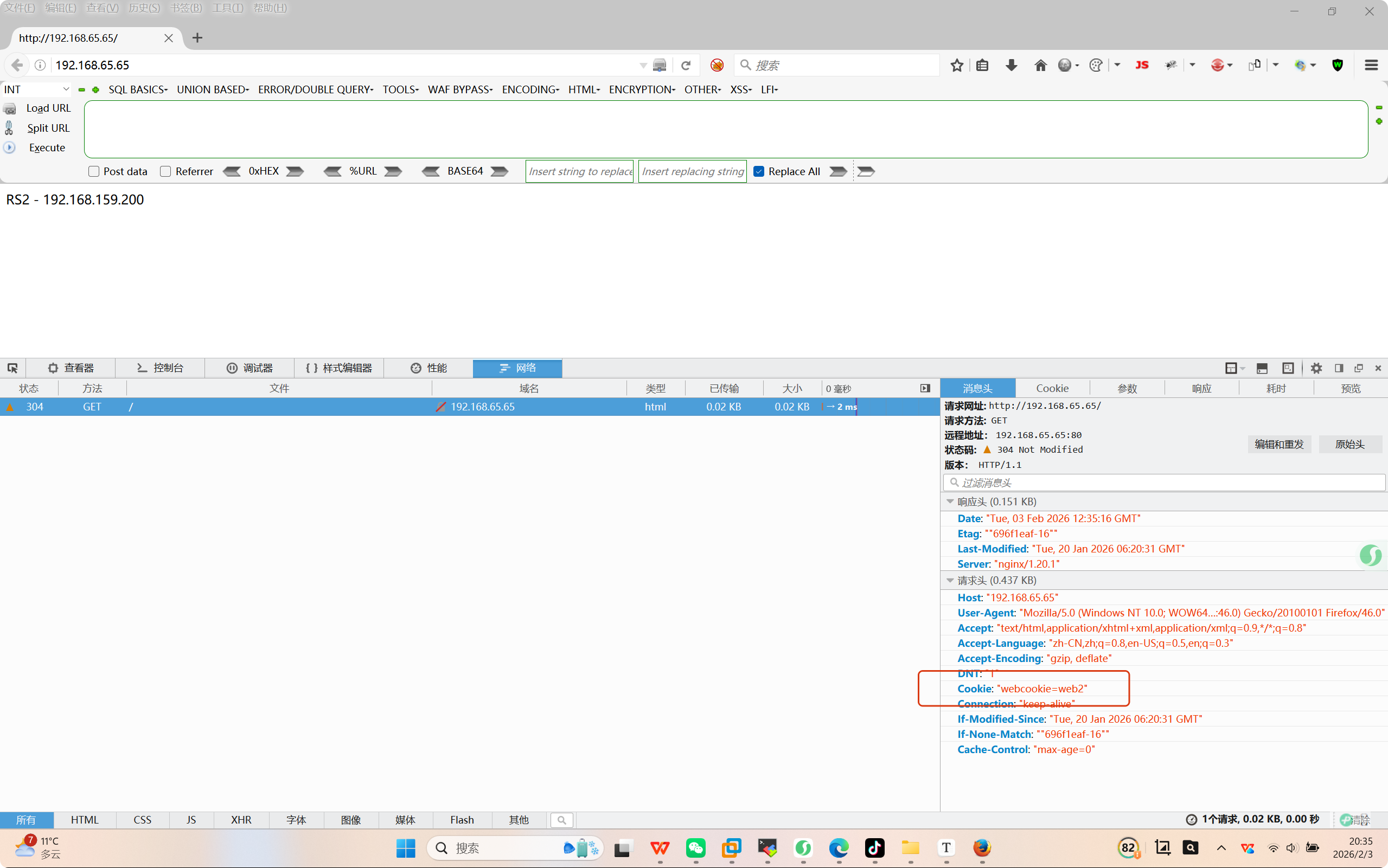Click the home icon in toolbar
Image resolution: width=1388 pixels, height=868 pixels.
click(1040, 66)
